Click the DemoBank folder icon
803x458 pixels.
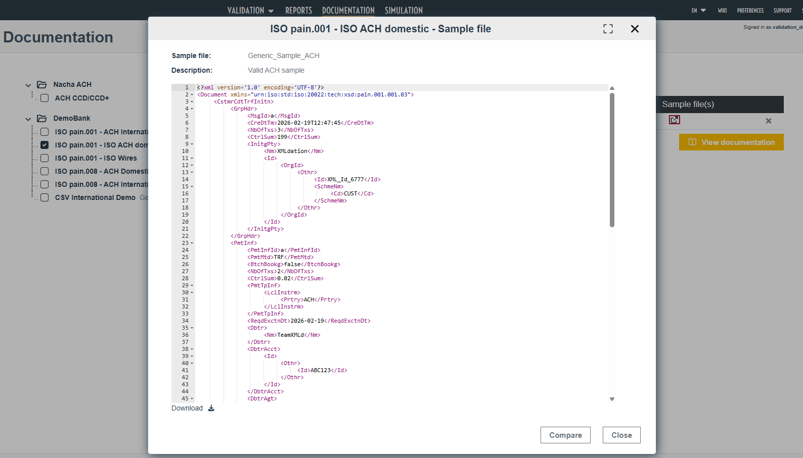[42, 118]
